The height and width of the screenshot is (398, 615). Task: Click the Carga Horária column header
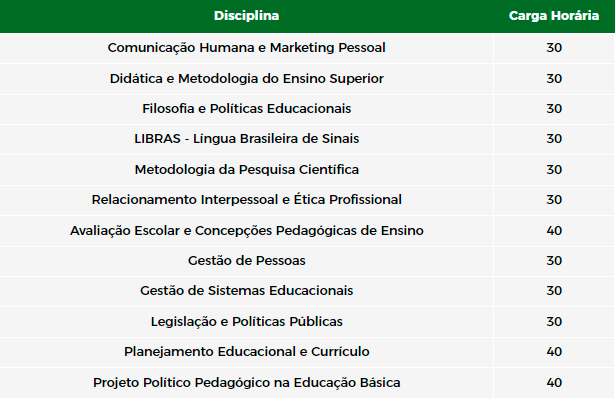(x=554, y=16)
